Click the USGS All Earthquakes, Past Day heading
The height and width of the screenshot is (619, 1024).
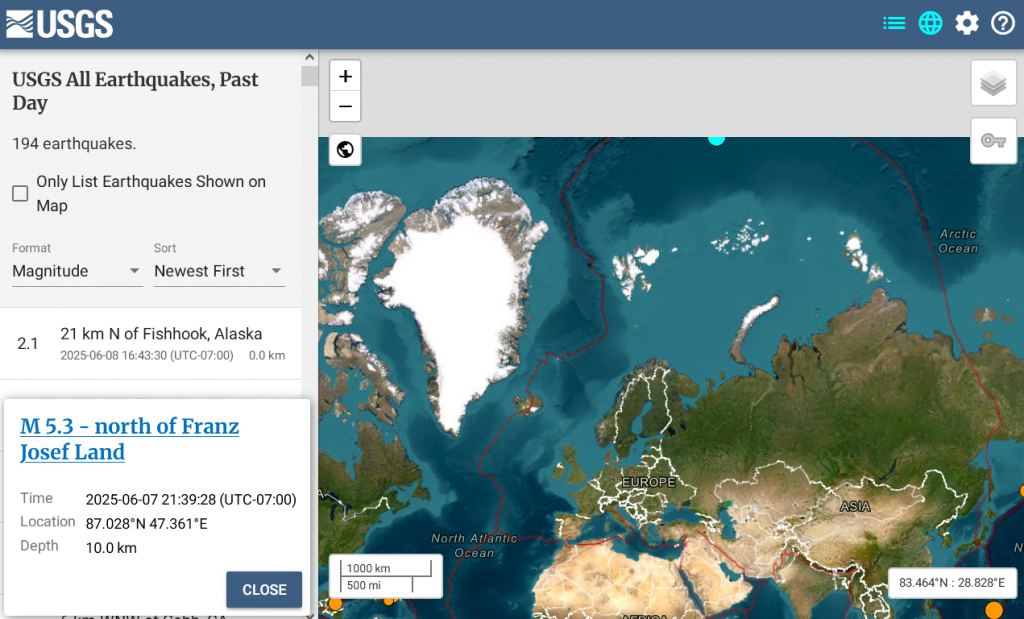[135, 91]
